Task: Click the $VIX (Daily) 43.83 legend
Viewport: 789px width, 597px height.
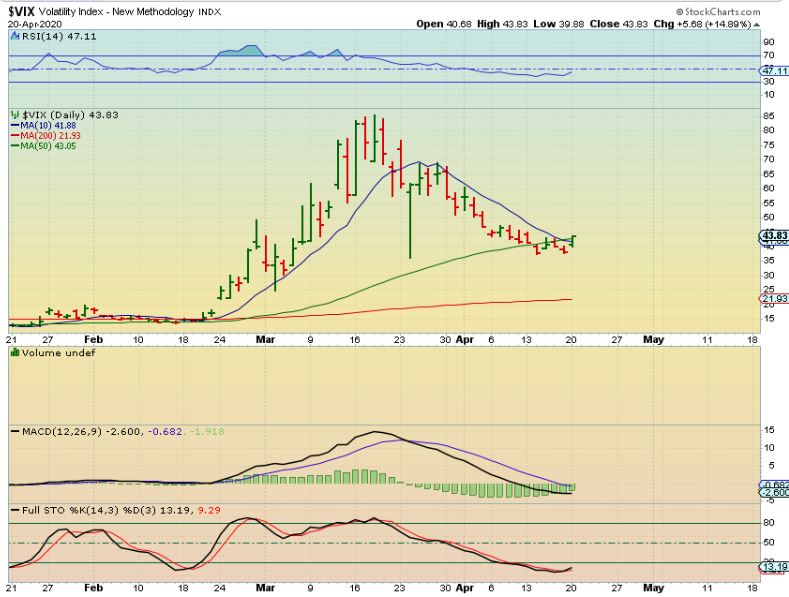Action: [70, 115]
